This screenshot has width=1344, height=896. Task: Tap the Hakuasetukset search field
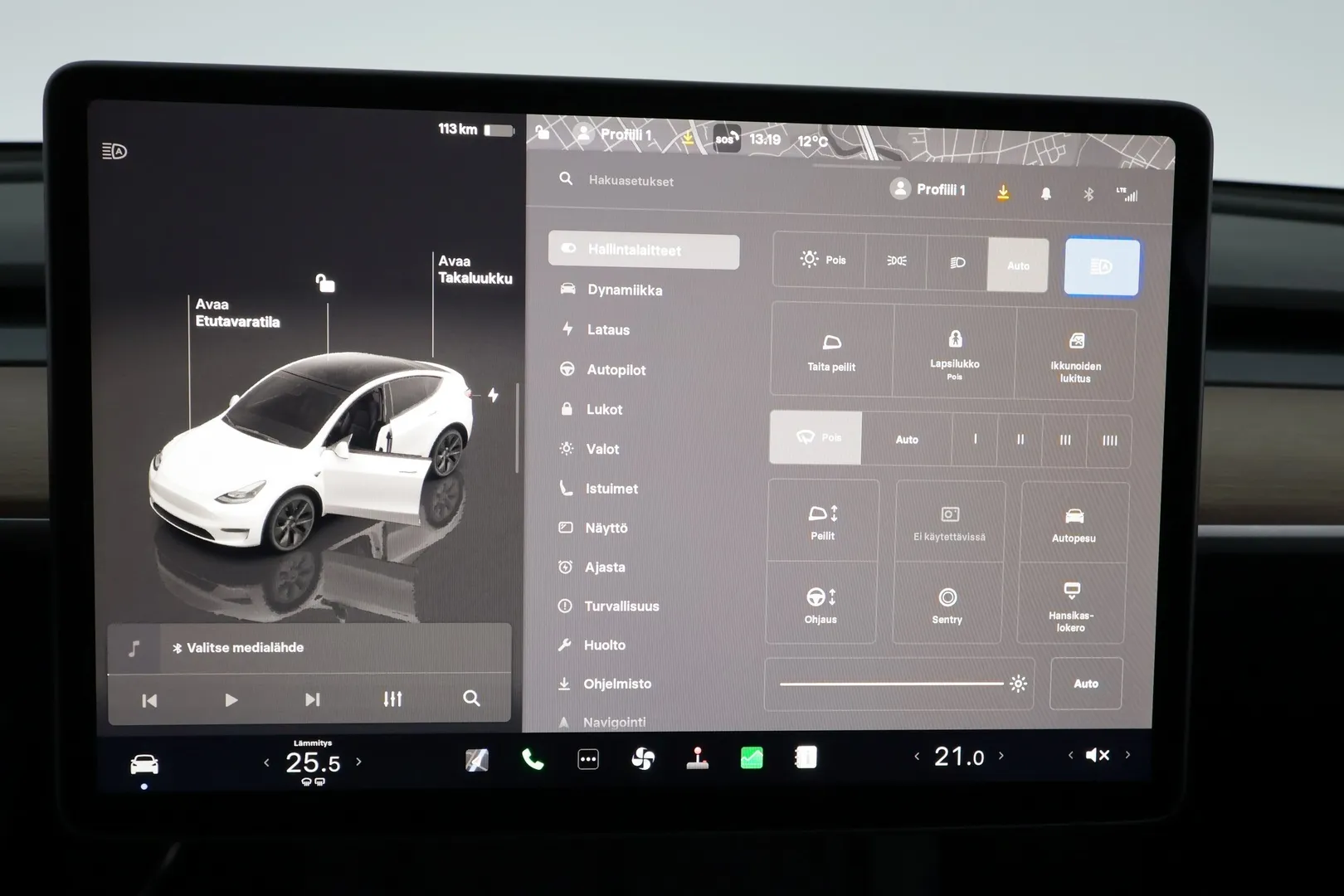click(631, 181)
